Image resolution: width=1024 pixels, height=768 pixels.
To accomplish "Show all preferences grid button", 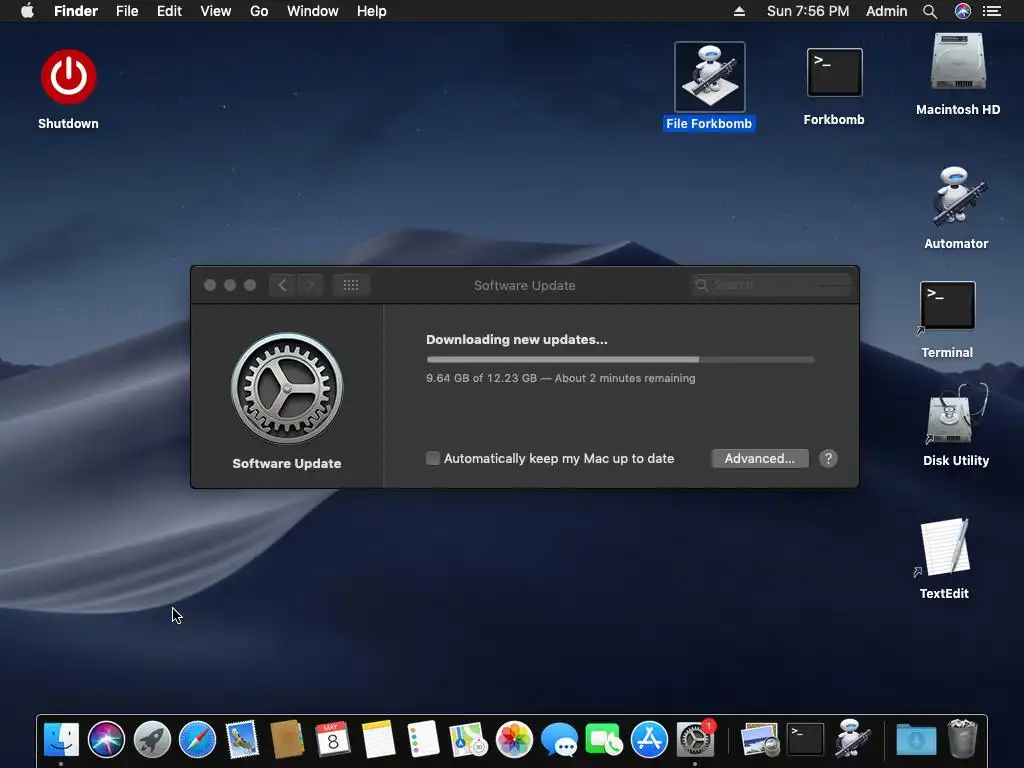I will (x=351, y=285).
